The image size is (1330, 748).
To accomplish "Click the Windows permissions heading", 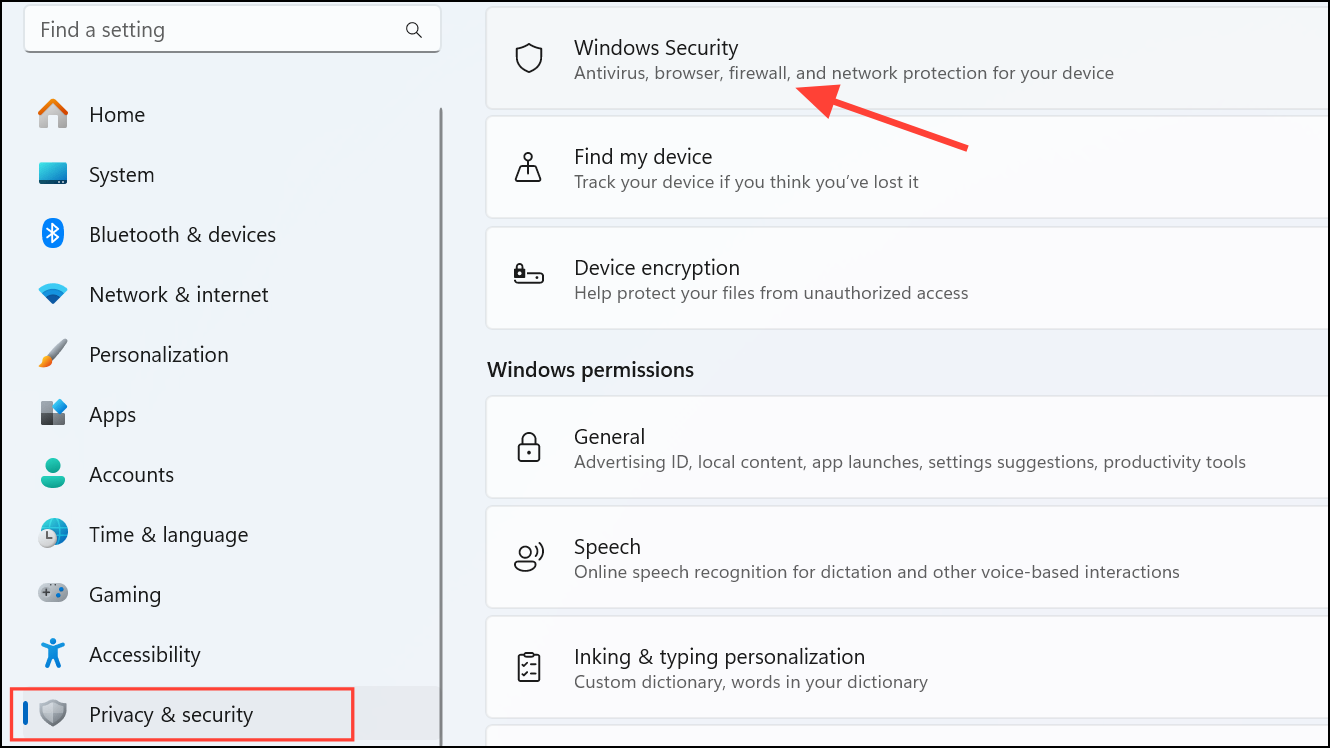I will tap(590, 369).
